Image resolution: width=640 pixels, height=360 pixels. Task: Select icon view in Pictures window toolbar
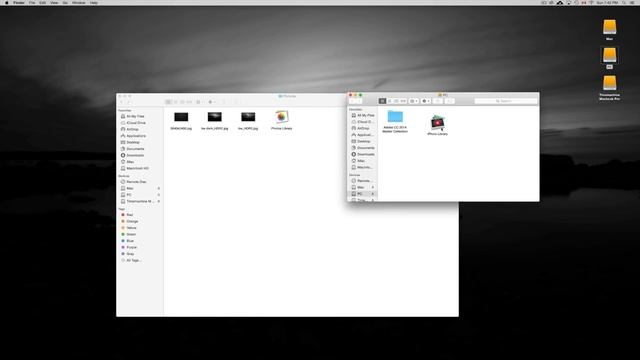168,102
